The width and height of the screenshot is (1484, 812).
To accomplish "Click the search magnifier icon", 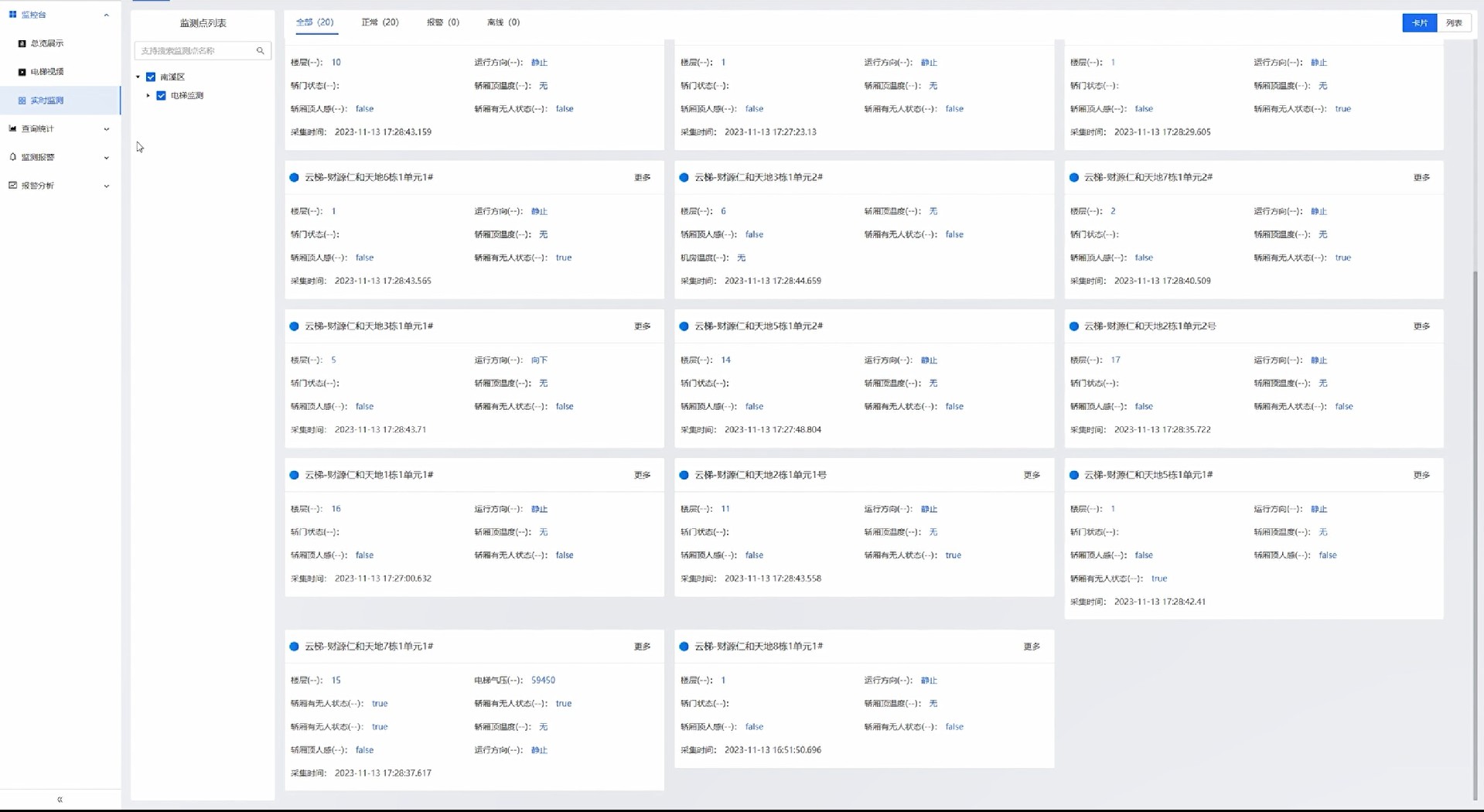I will point(261,51).
